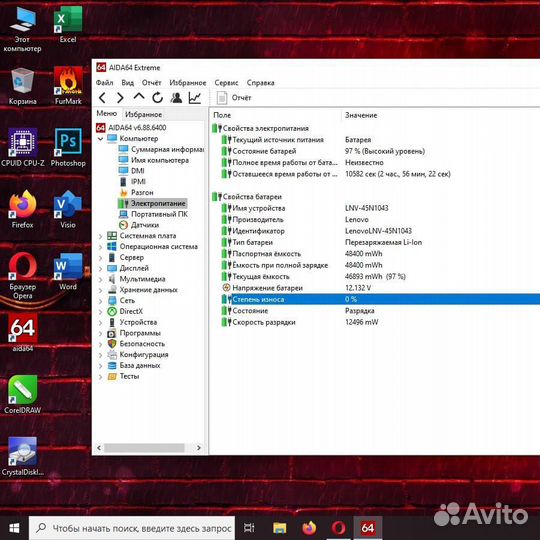Click the Windows Start button

click(14, 528)
